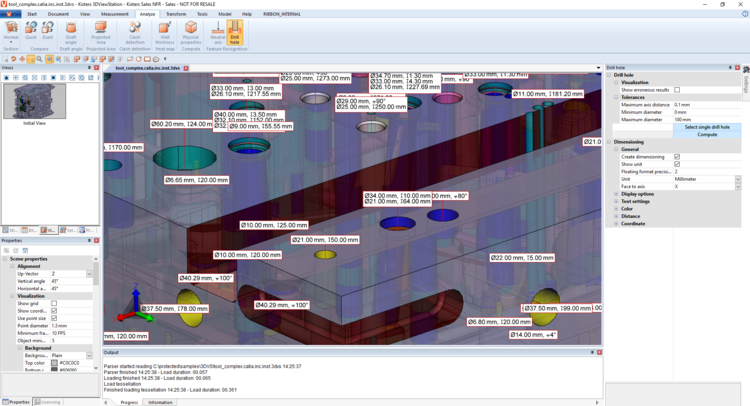Select the Initial View thumbnail
The image size is (750, 406).
[x=34, y=101]
